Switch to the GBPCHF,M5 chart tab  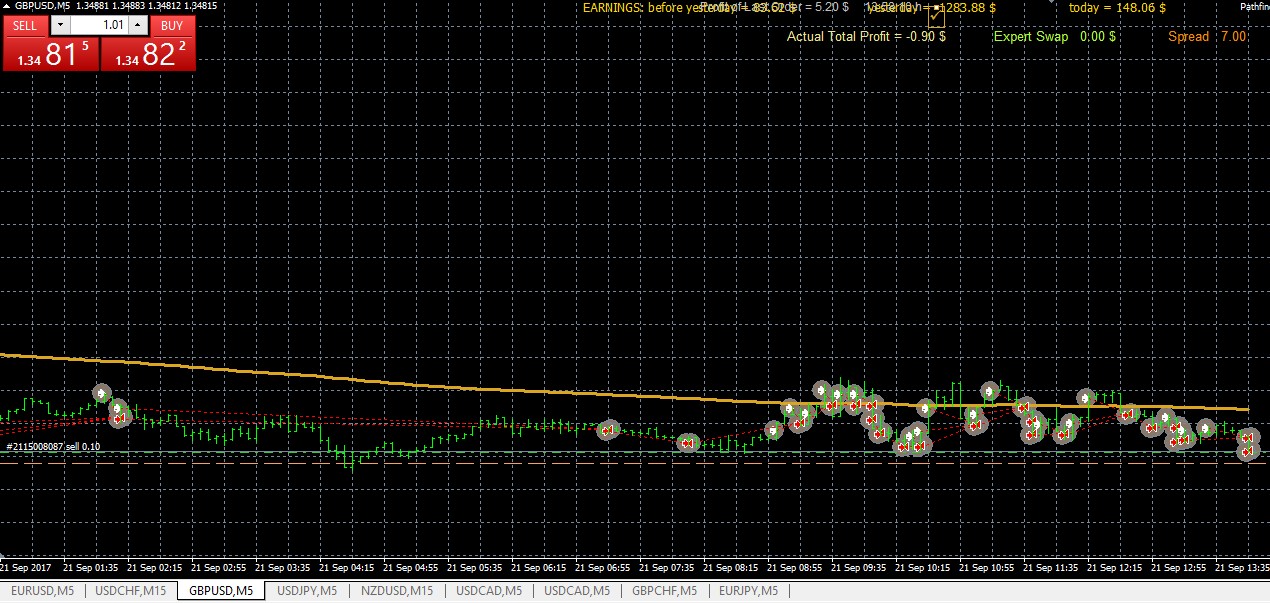[663, 591]
